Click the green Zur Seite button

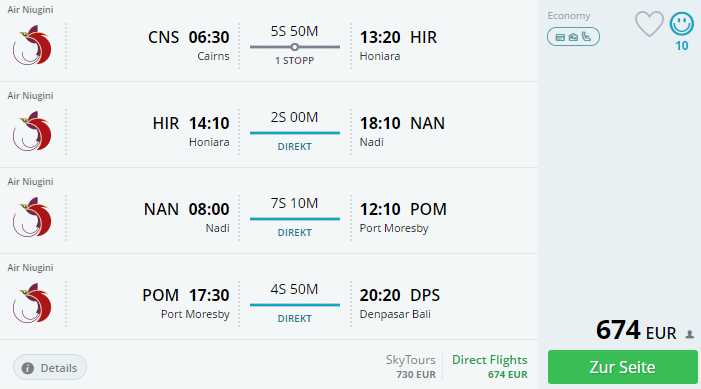click(622, 367)
